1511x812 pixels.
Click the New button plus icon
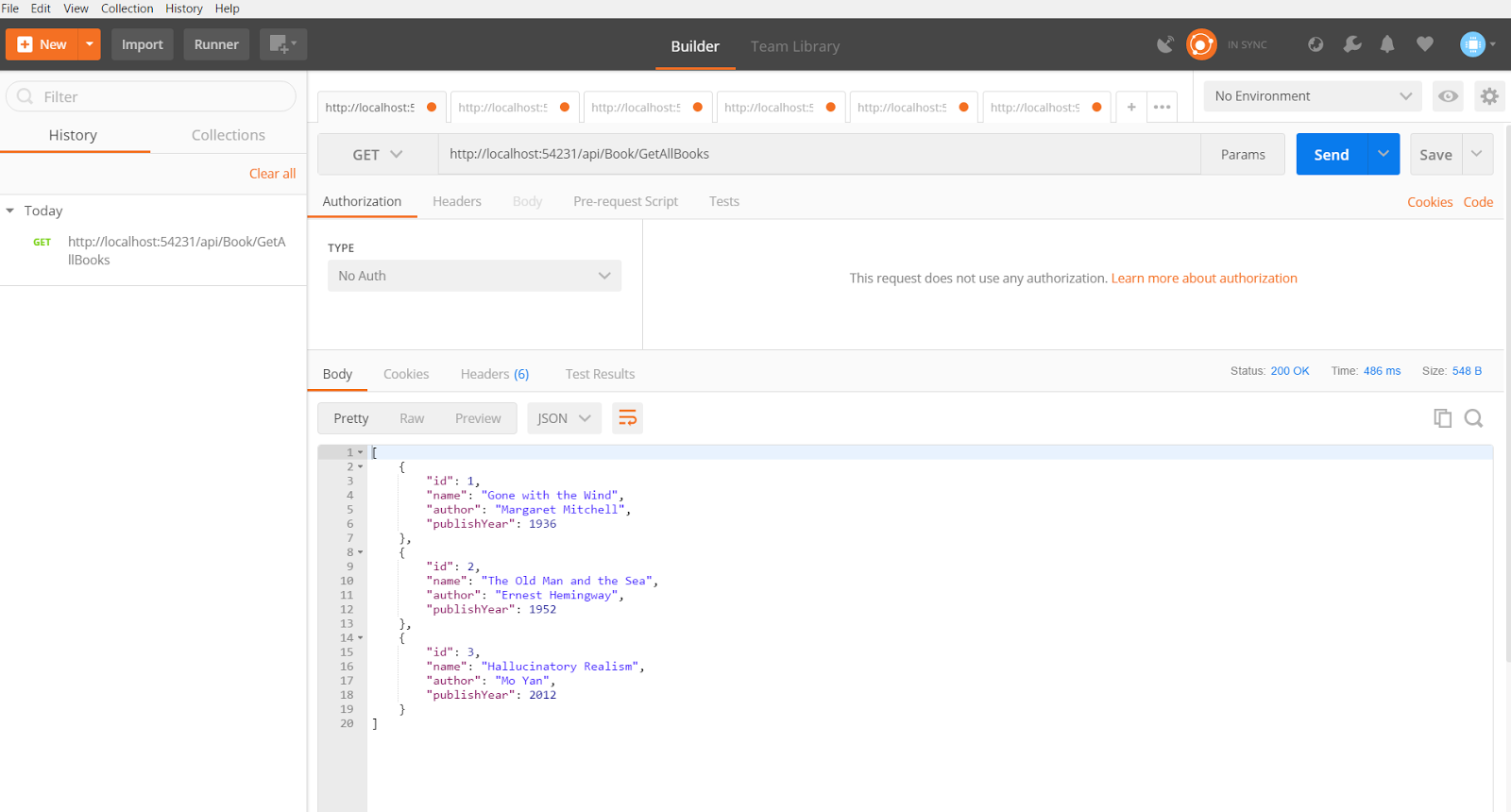point(25,44)
